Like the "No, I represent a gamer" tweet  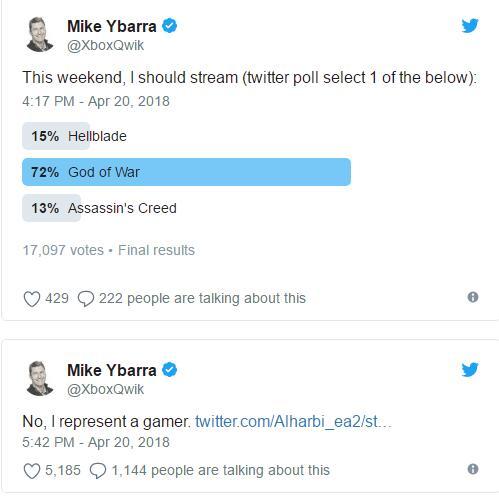pyautogui.click(x=32, y=471)
